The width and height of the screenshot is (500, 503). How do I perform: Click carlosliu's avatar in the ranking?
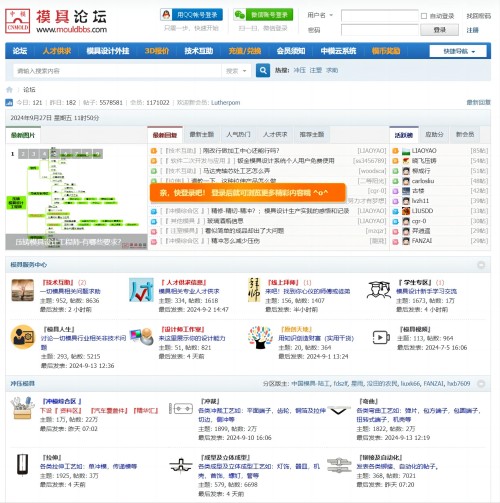coord(406,181)
